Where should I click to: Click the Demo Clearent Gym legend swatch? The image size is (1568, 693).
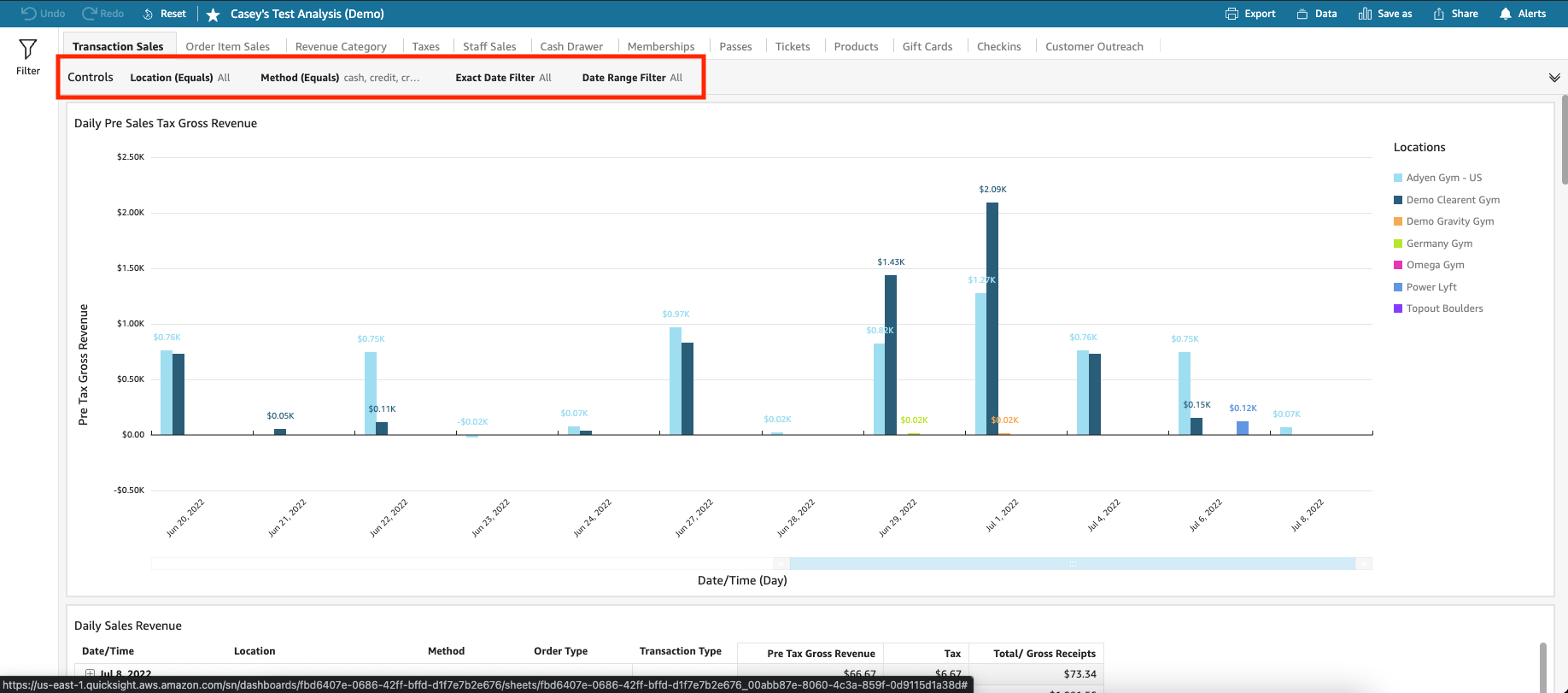1398,200
